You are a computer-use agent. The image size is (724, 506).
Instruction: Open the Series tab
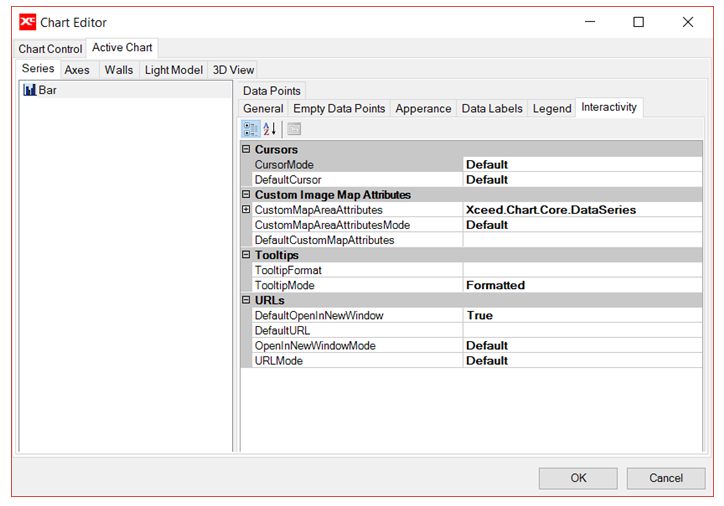38,68
